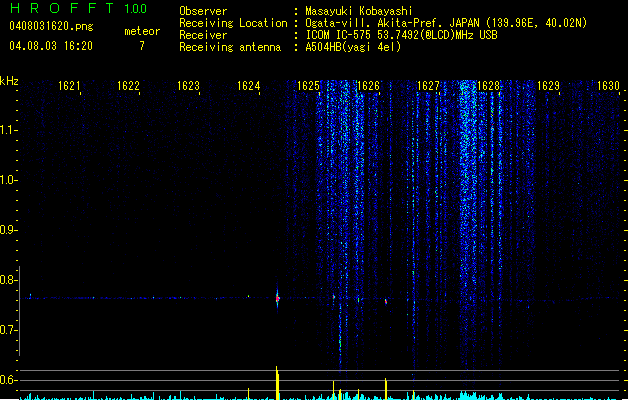The width and height of the screenshot is (629, 400).
Task: Click the 1622 time axis marker
Action: [128, 86]
